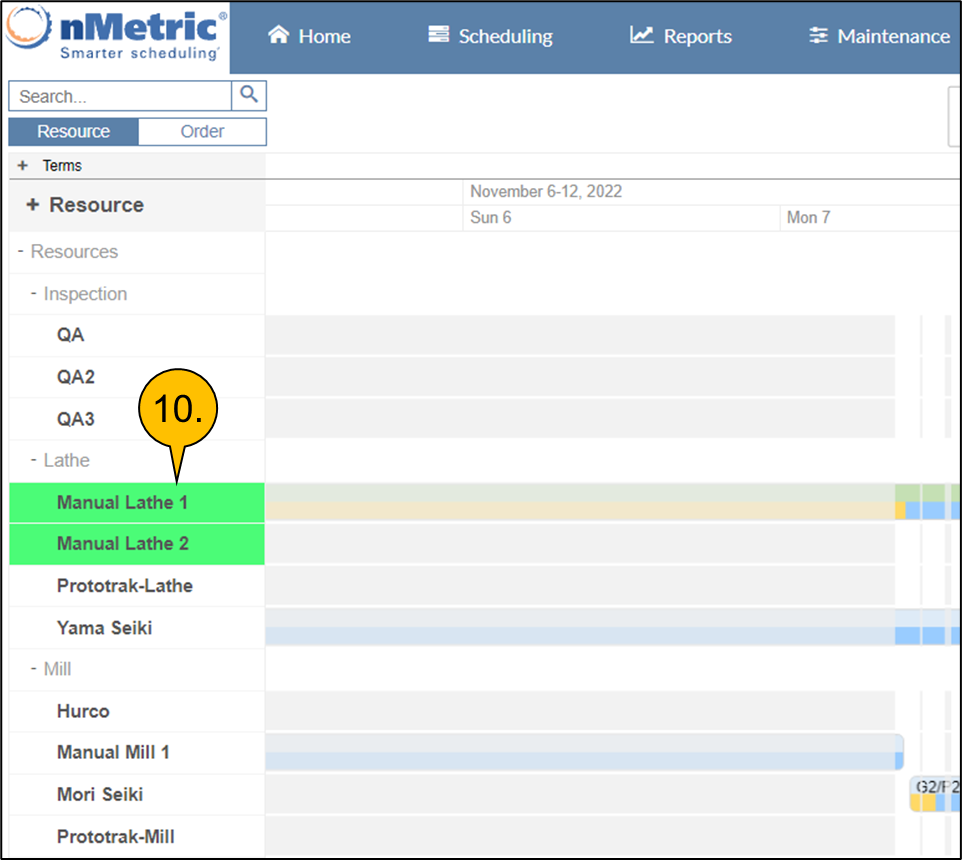Click the G2/P2 task on Mori Seiki
The width and height of the screenshot is (962, 860).
[x=935, y=794]
